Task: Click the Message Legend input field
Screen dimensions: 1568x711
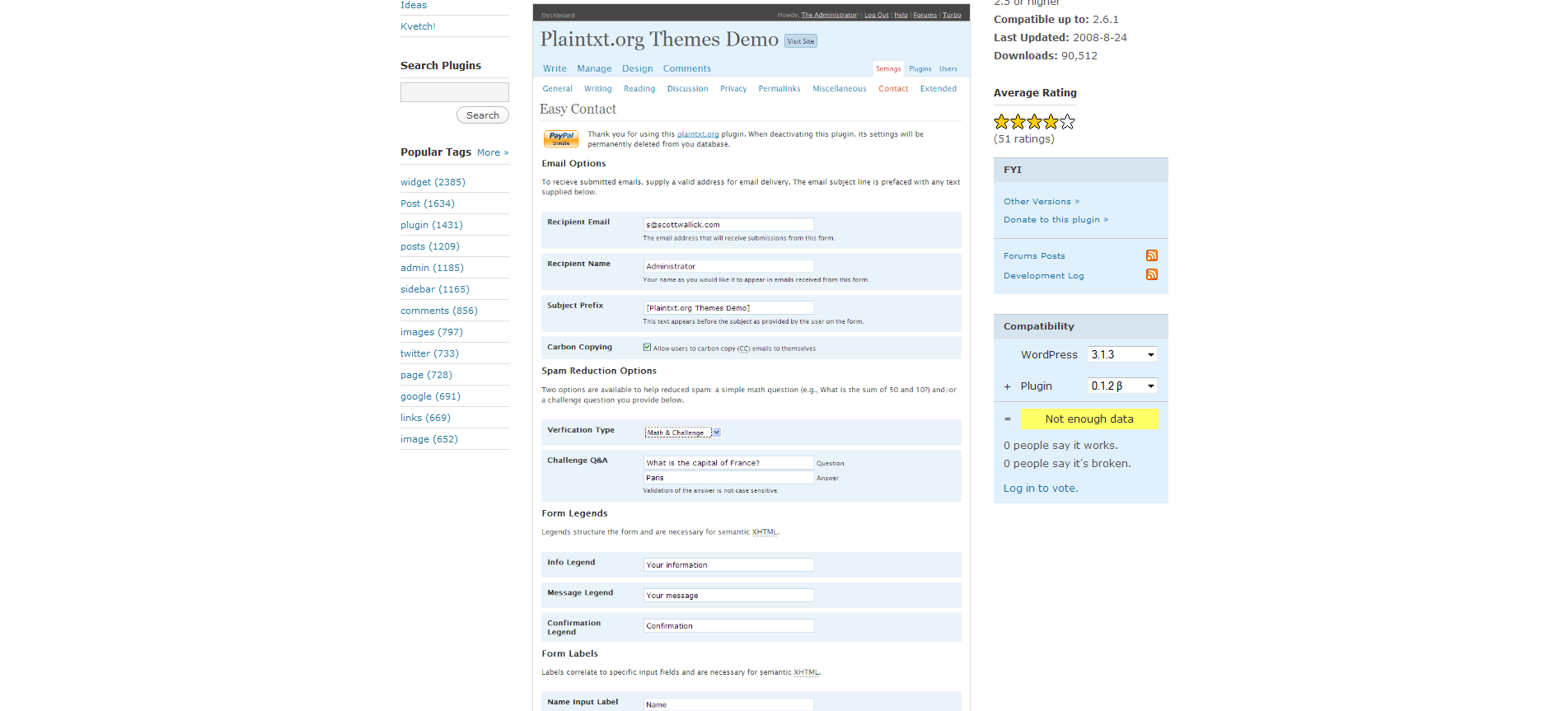Action: (x=728, y=595)
